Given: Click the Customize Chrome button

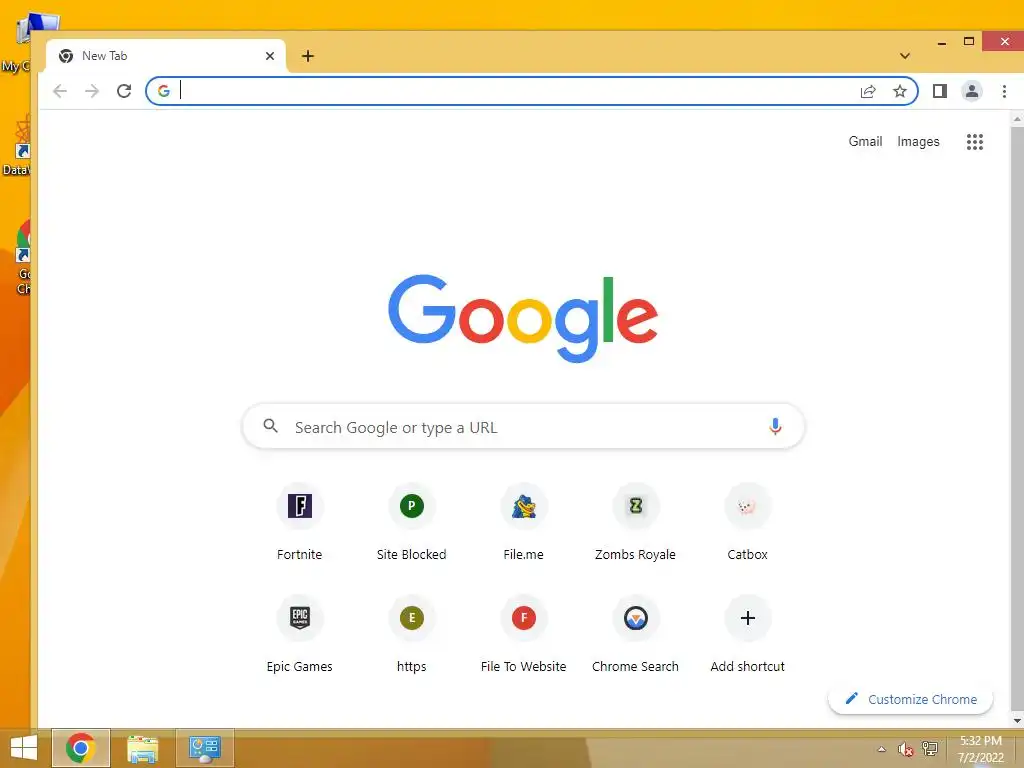Looking at the screenshot, I should (910, 699).
